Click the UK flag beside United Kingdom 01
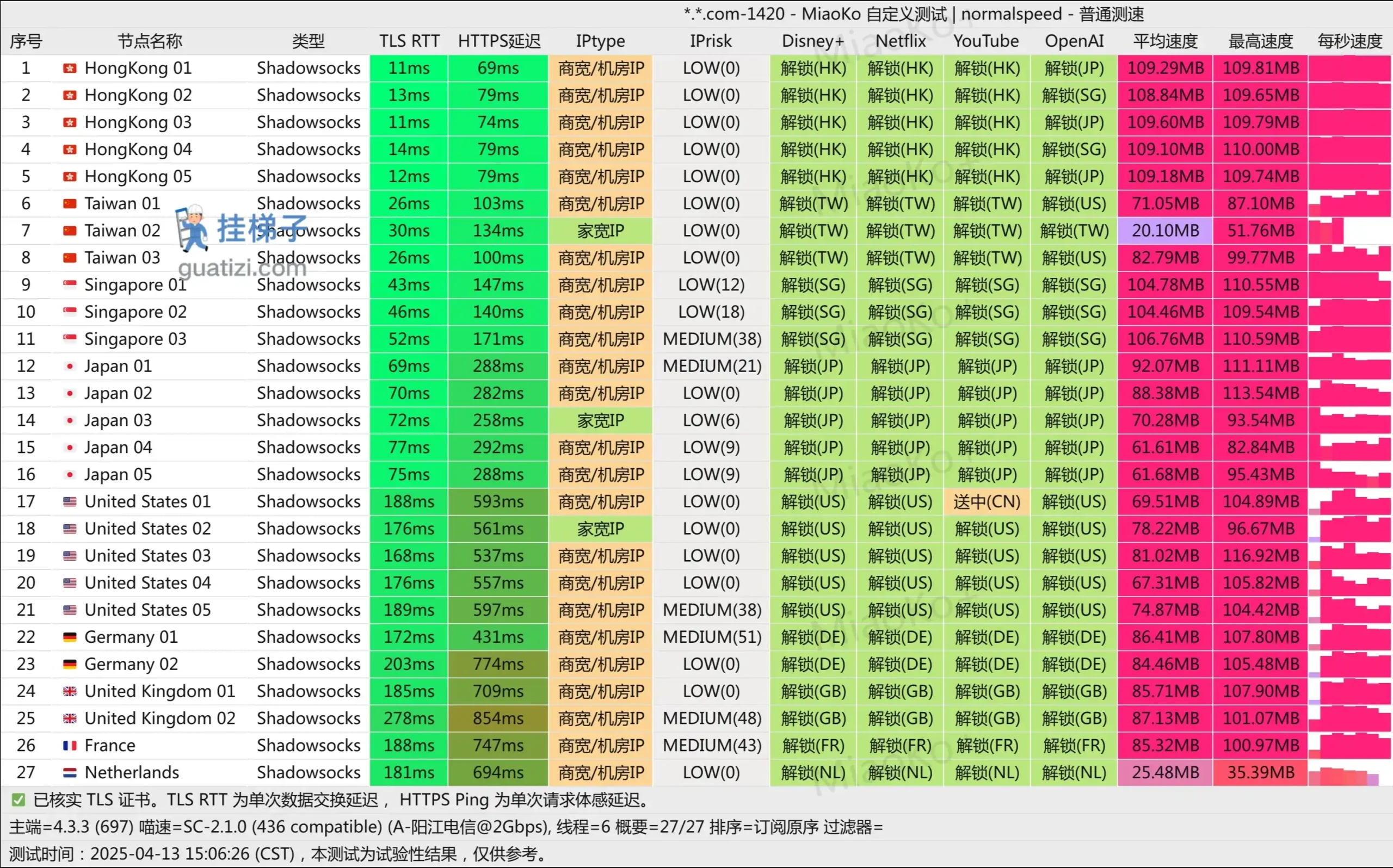This screenshot has height=868, width=1393. pyautogui.click(x=70, y=691)
